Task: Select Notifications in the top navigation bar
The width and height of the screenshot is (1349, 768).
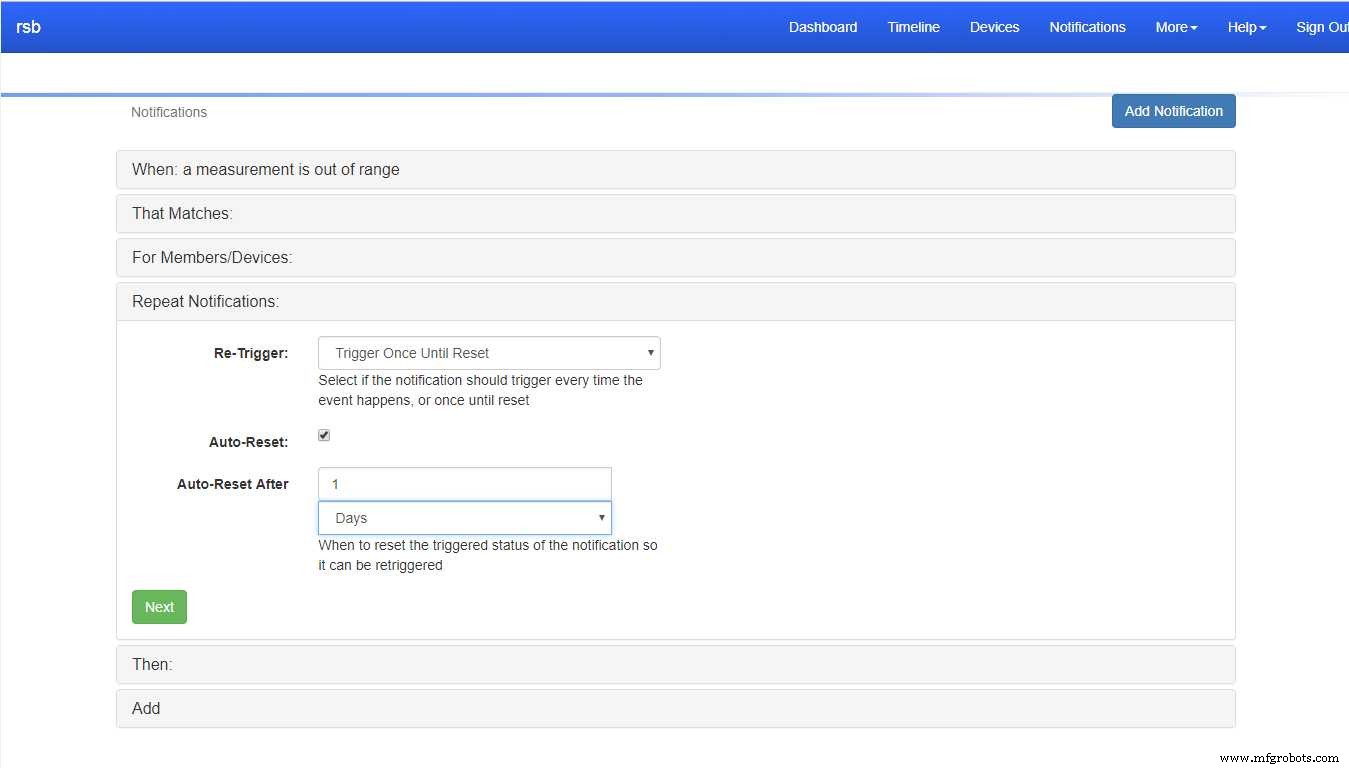Action: coord(1087,27)
